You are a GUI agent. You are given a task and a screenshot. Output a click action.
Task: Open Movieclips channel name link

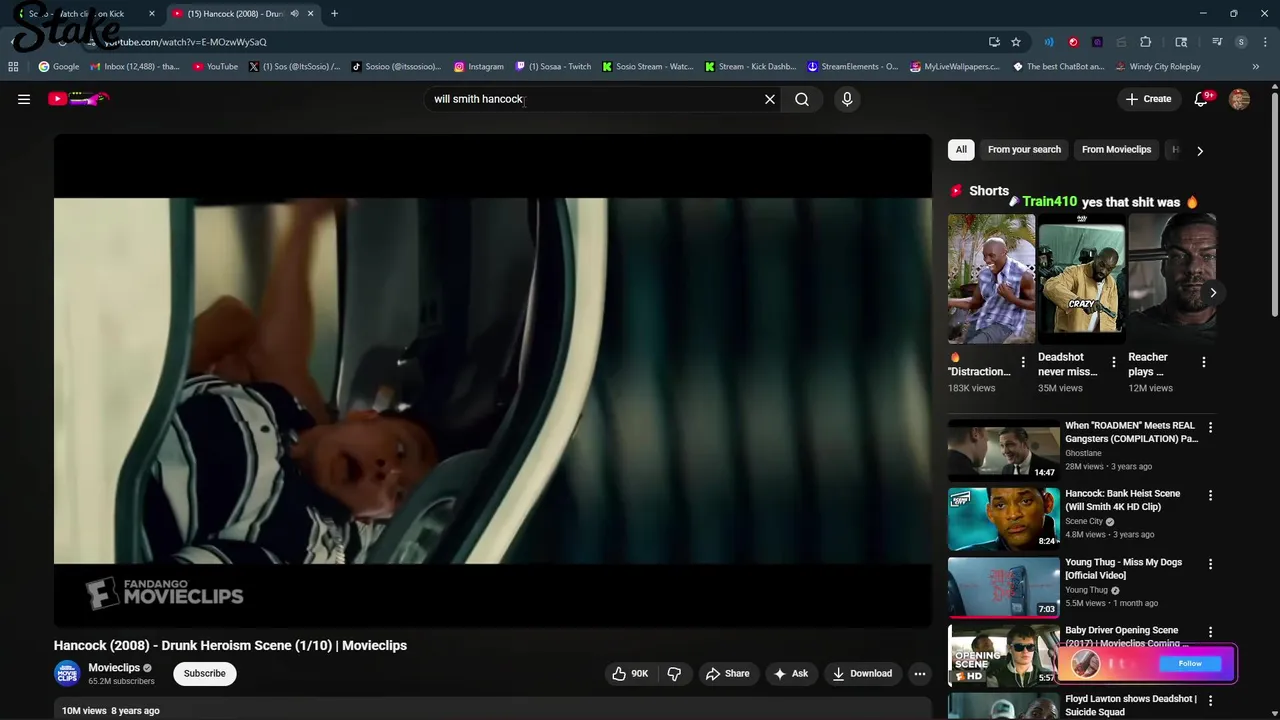click(x=114, y=667)
